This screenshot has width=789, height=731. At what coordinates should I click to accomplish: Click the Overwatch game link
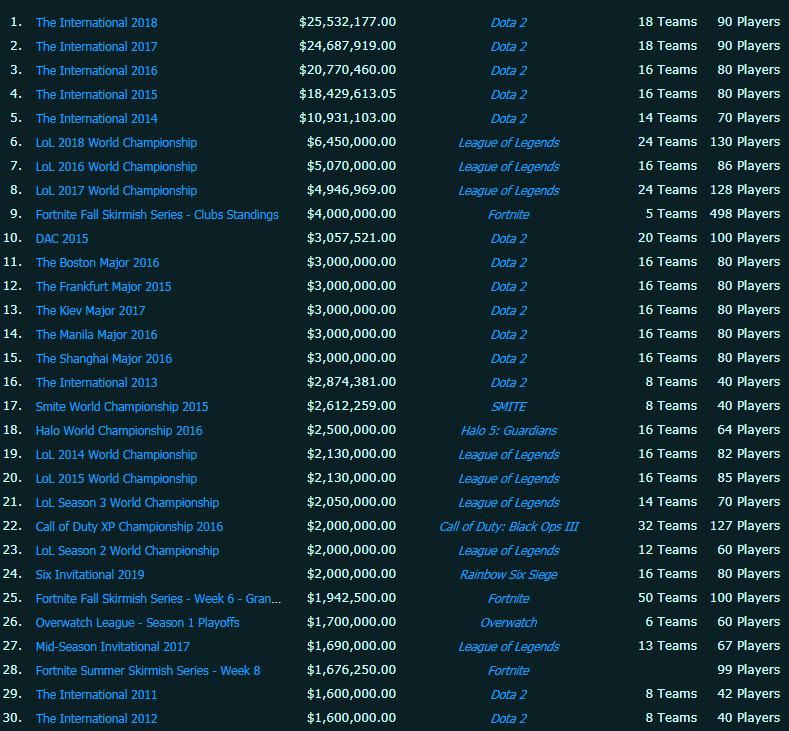point(509,623)
